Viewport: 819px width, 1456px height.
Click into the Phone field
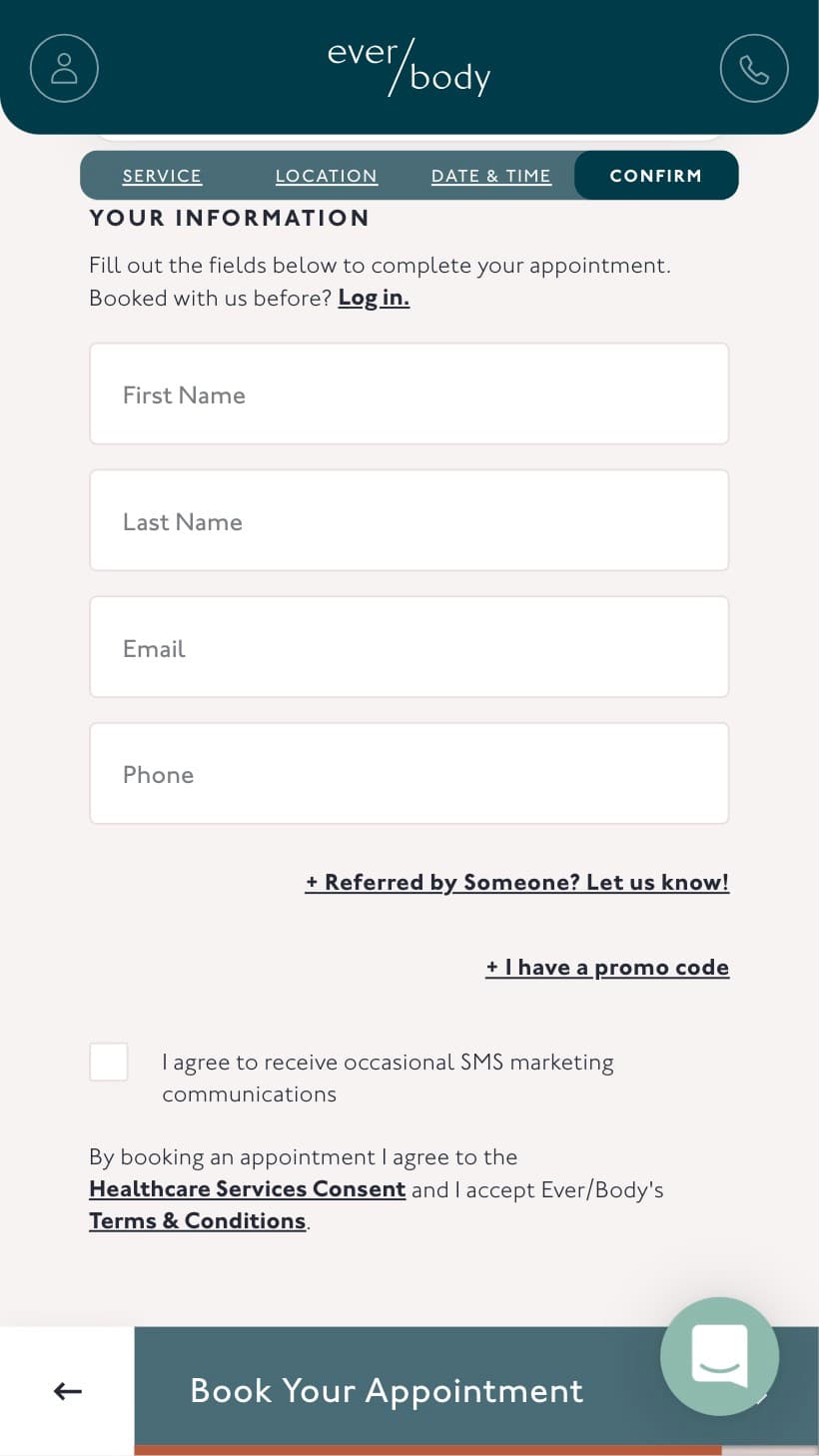pyautogui.click(x=409, y=774)
